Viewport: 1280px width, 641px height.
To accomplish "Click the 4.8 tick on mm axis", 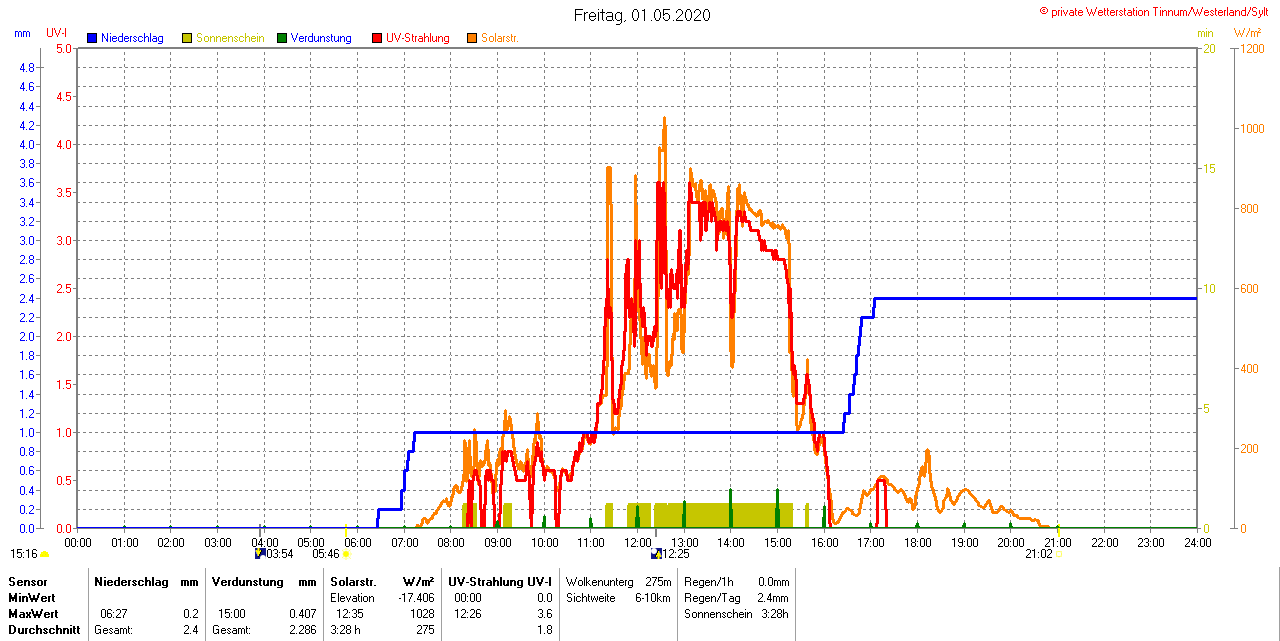I will point(28,68).
